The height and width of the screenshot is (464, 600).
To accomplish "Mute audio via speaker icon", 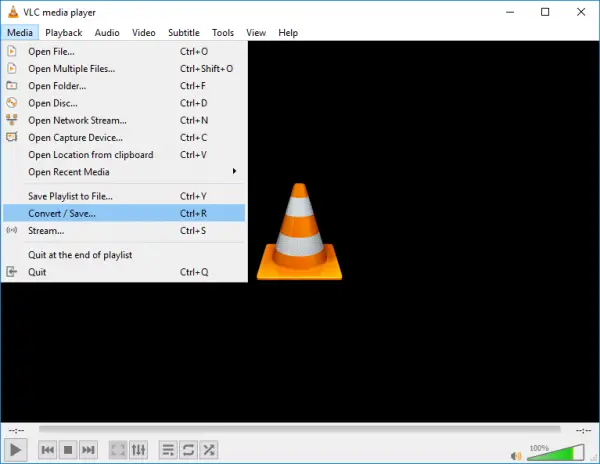I will (516, 456).
